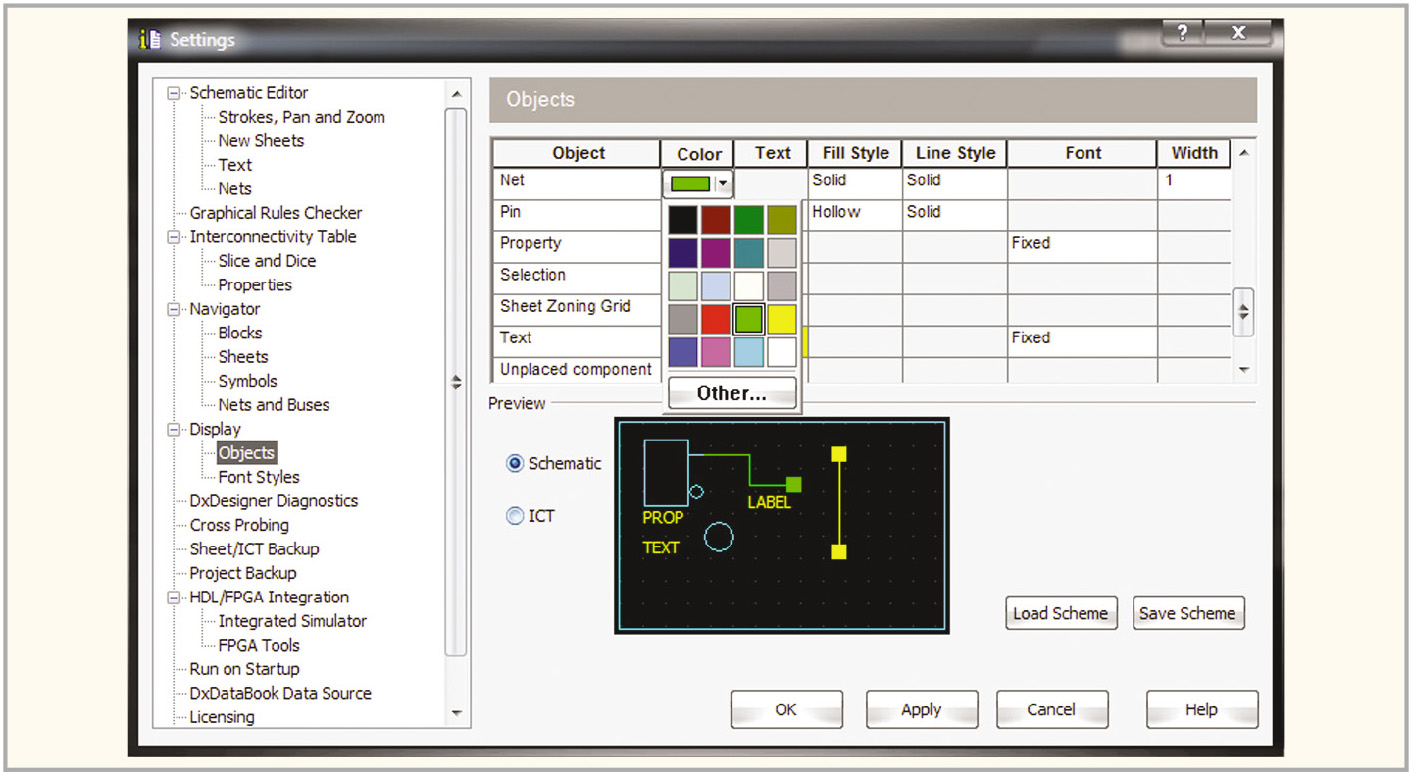Image resolution: width=1414 pixels, height=777 pixels.
Task: Collapse the Navigator tree node
Action: 176,310
